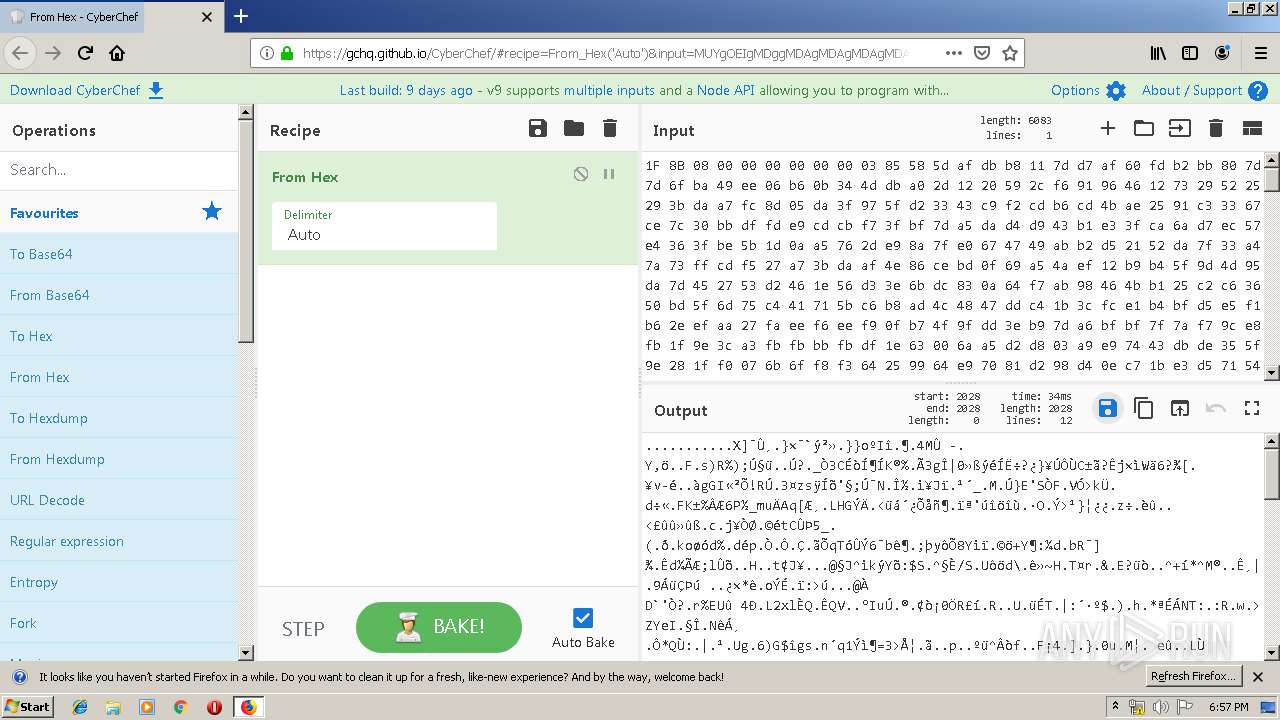Screen dimensions: 1280x720
Task: Reset the pane layout
Action: [x=1252, y=128]
